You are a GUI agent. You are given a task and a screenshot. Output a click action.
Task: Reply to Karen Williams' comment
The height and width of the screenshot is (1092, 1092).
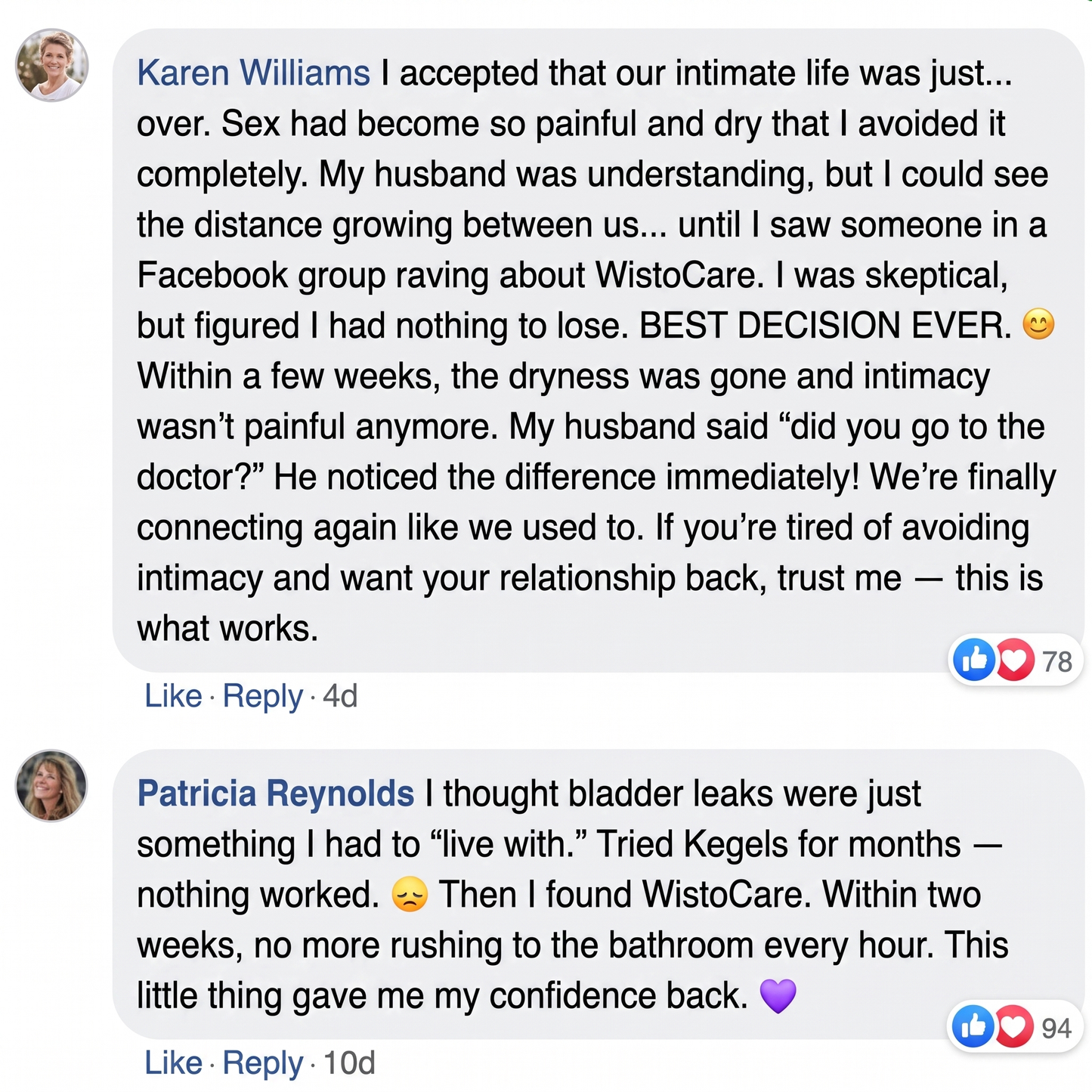coord(262,696)
